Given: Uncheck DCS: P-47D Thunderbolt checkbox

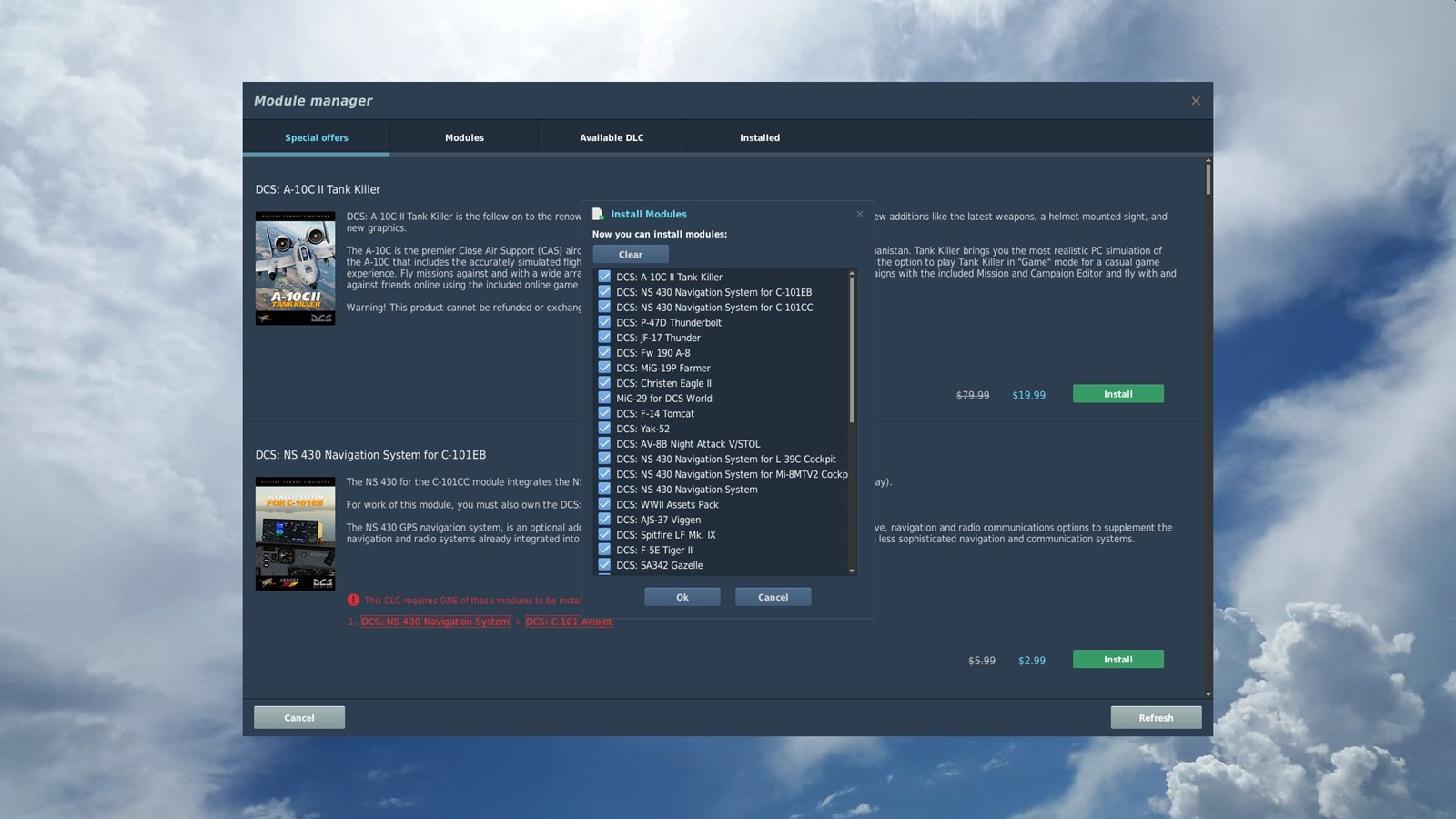Looking at the screenshot, I should 604,322.
